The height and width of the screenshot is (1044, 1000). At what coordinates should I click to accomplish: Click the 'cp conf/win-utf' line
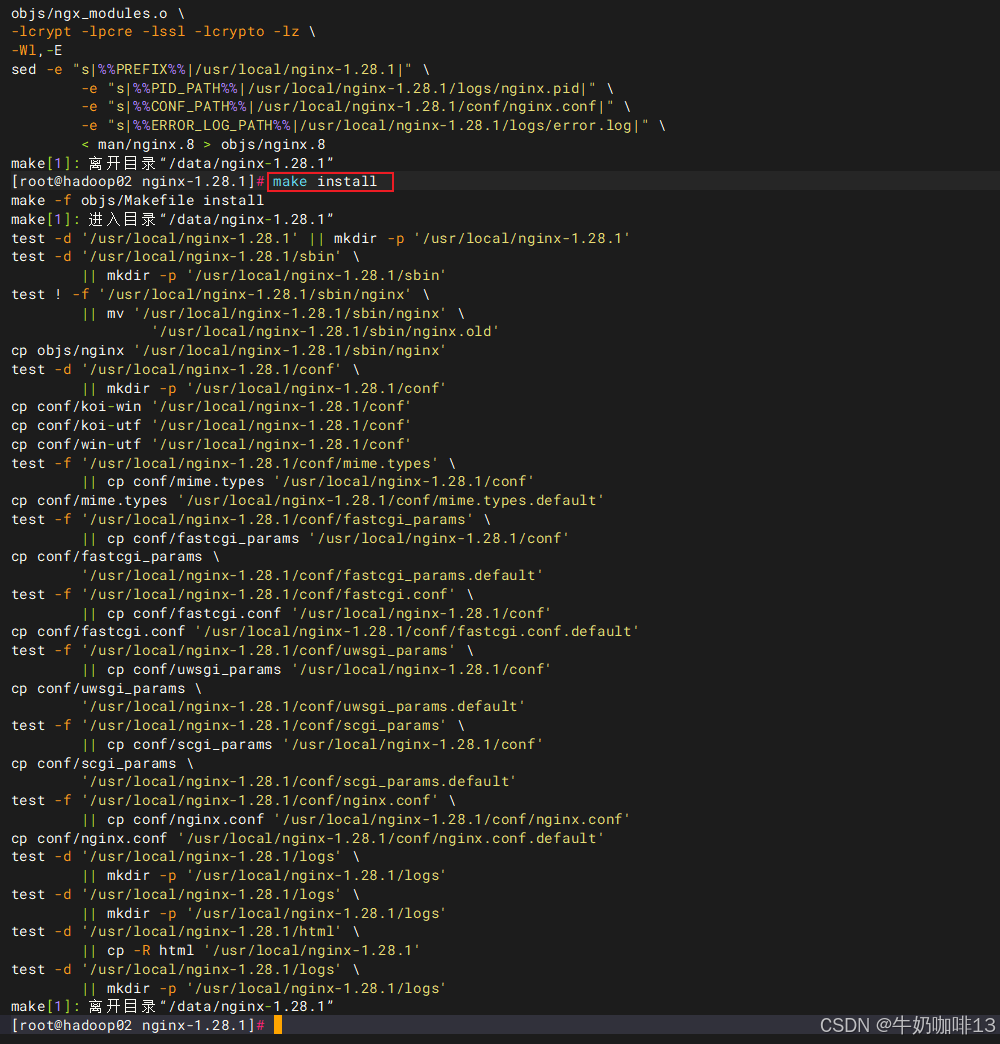click(x=211, y=444)
